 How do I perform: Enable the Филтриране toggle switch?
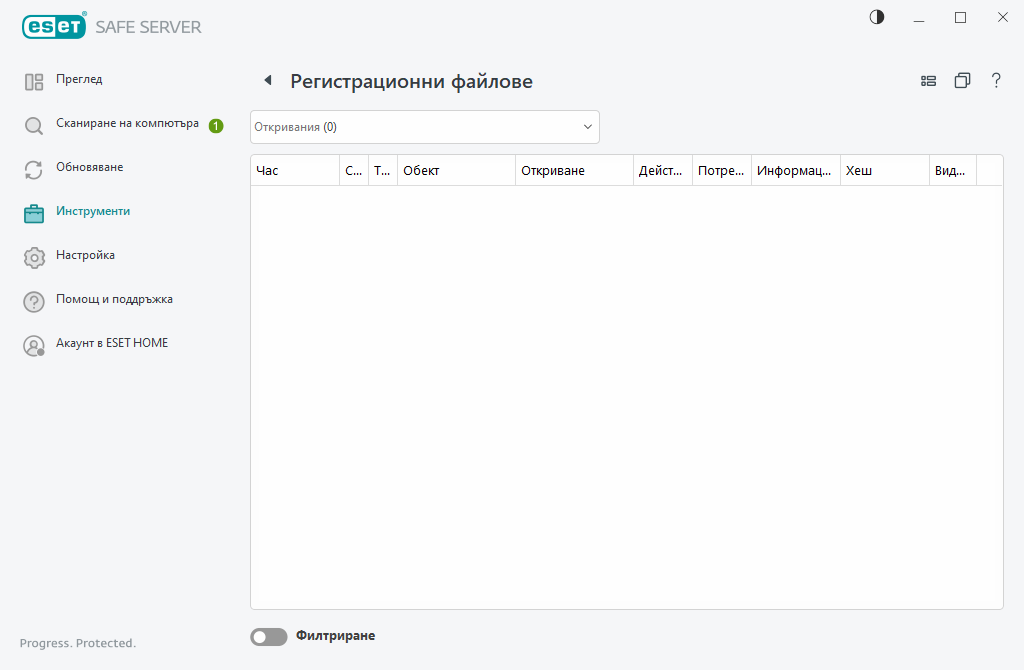click(268, 637)
